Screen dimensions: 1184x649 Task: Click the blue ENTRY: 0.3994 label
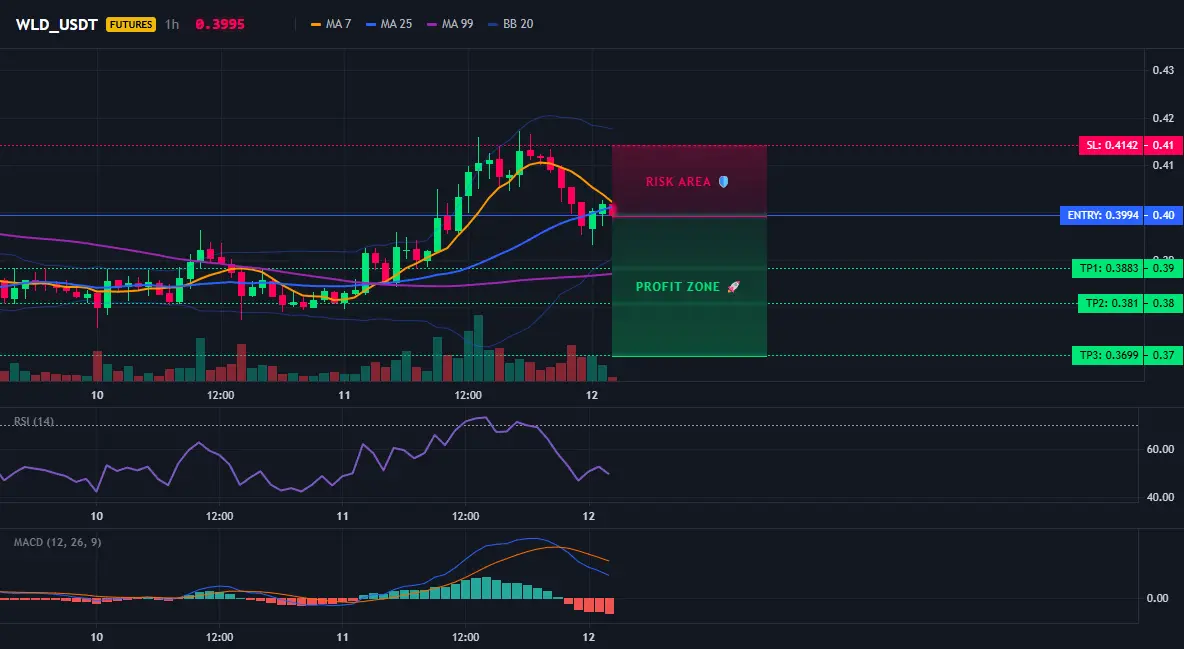click(1102, 215)
